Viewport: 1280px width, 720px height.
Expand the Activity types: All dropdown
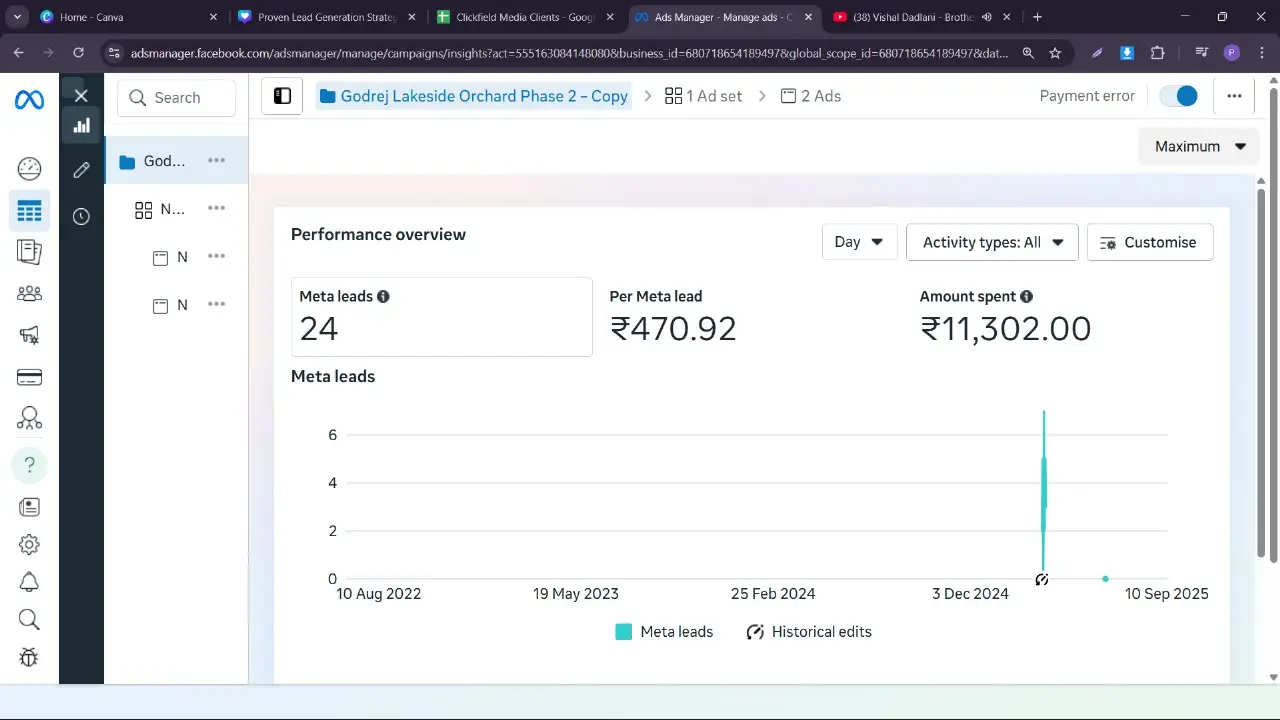(x=991, y=242)
